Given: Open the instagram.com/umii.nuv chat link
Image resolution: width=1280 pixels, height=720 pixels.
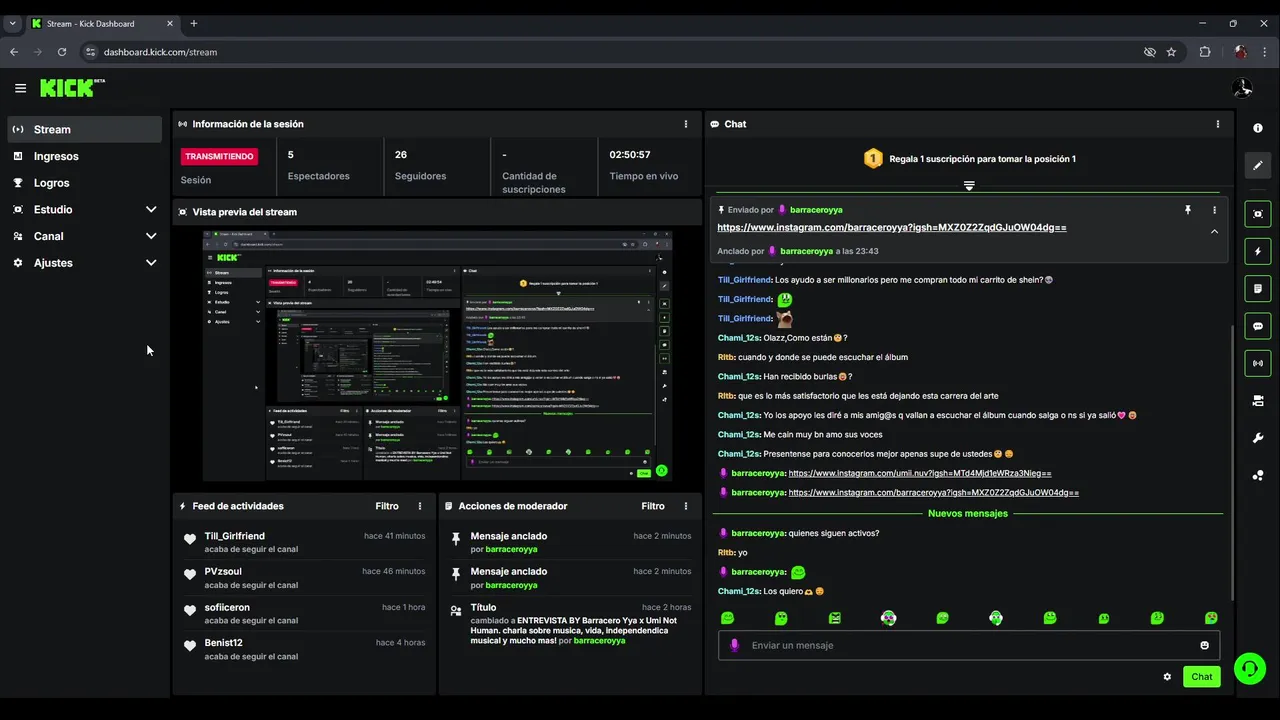Looking at the screenshot, I should click(x=919, y=473).
